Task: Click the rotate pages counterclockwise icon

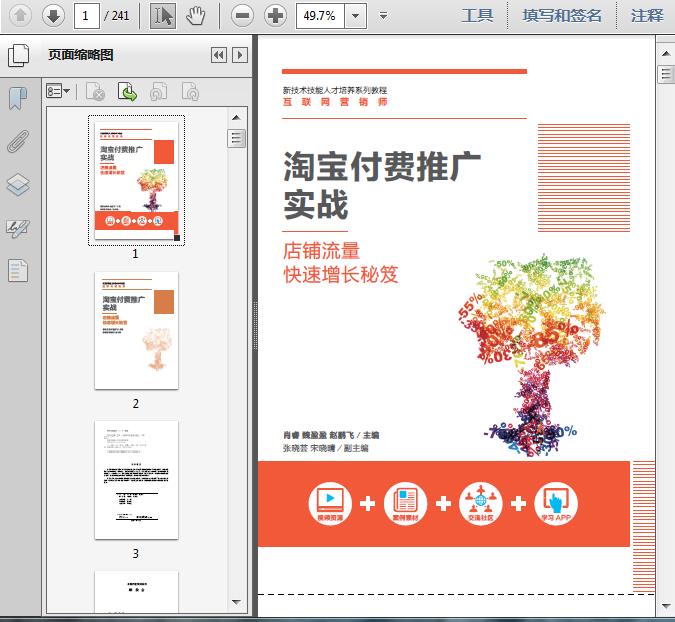Action: [x=158, y=91]
